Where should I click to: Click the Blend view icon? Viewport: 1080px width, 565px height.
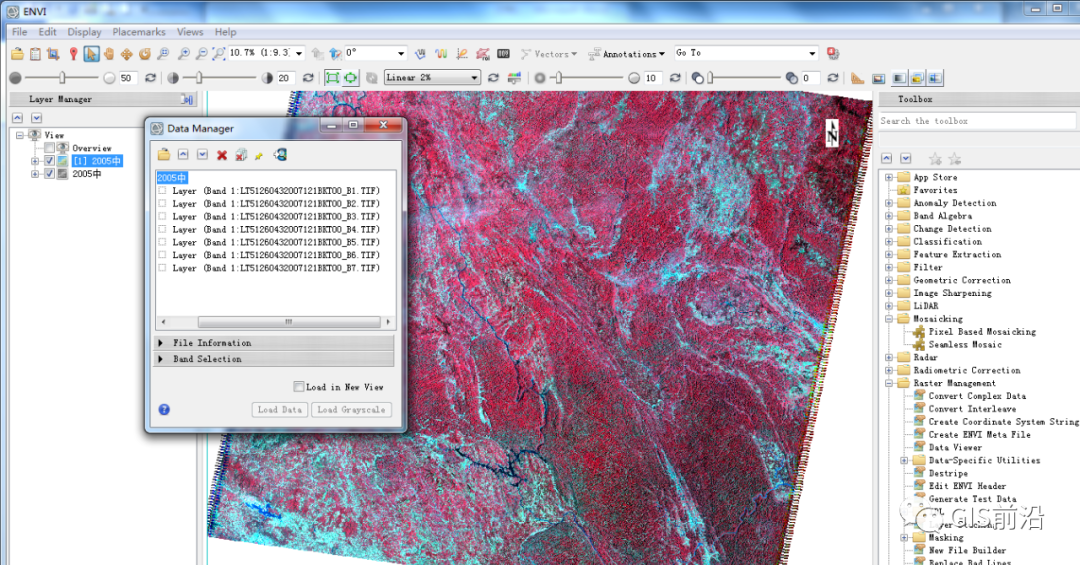point(899,78)
